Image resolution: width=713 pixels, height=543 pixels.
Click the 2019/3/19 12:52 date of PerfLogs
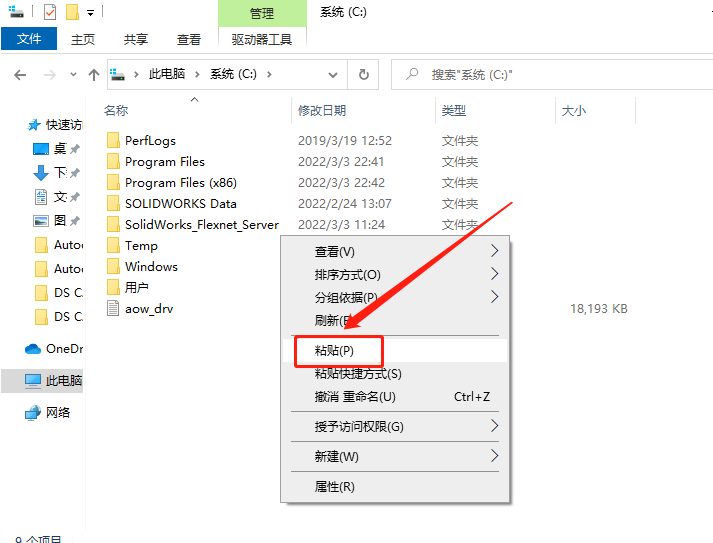345,141
